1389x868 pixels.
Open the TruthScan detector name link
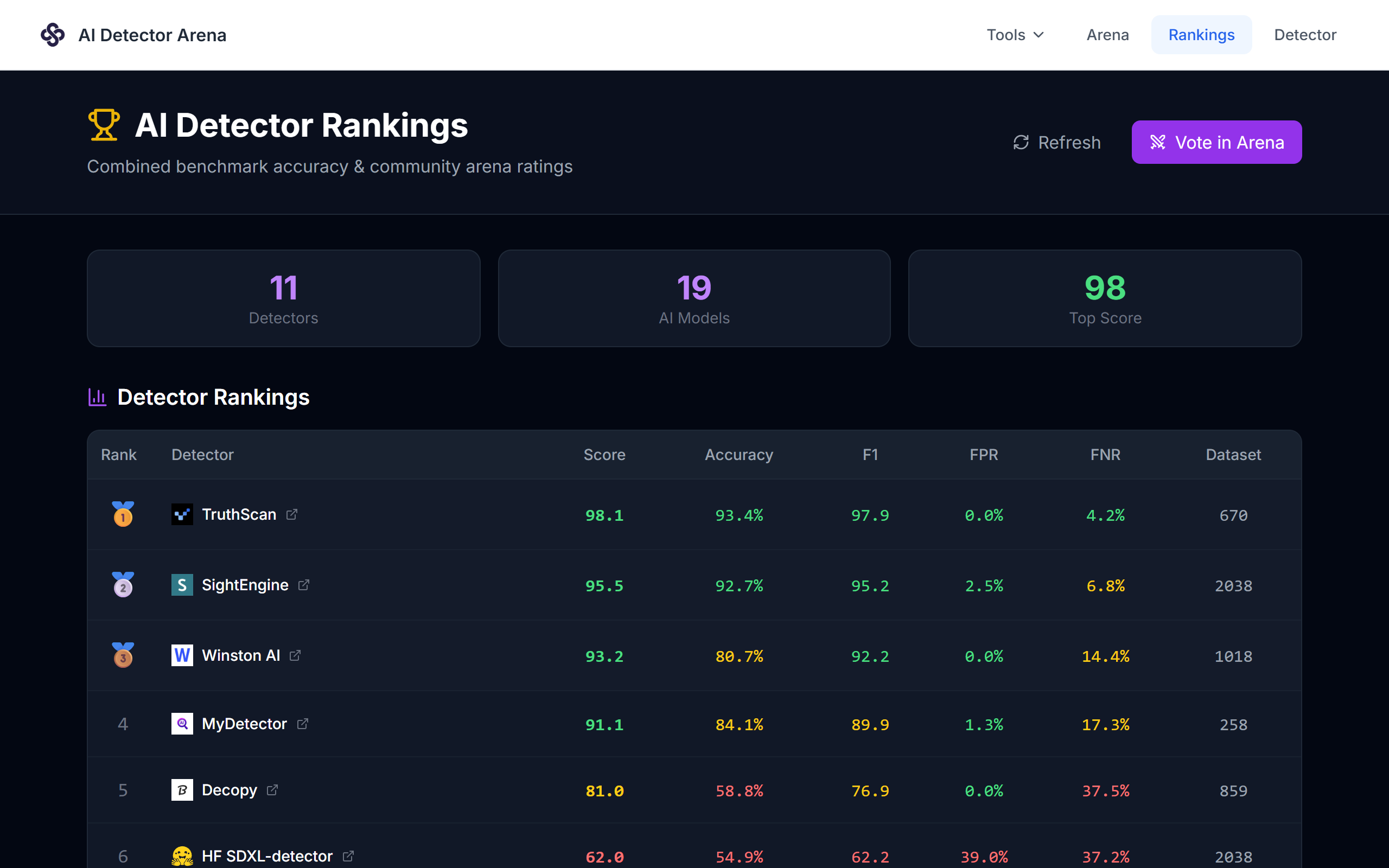239,514
